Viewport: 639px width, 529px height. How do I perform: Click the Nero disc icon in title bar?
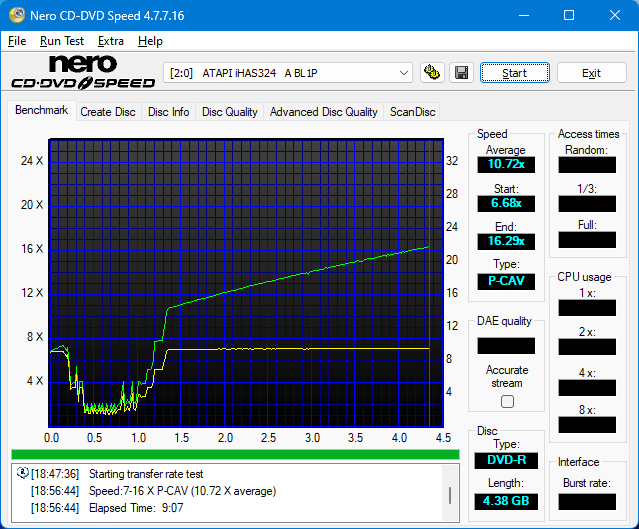coord(17,15)
